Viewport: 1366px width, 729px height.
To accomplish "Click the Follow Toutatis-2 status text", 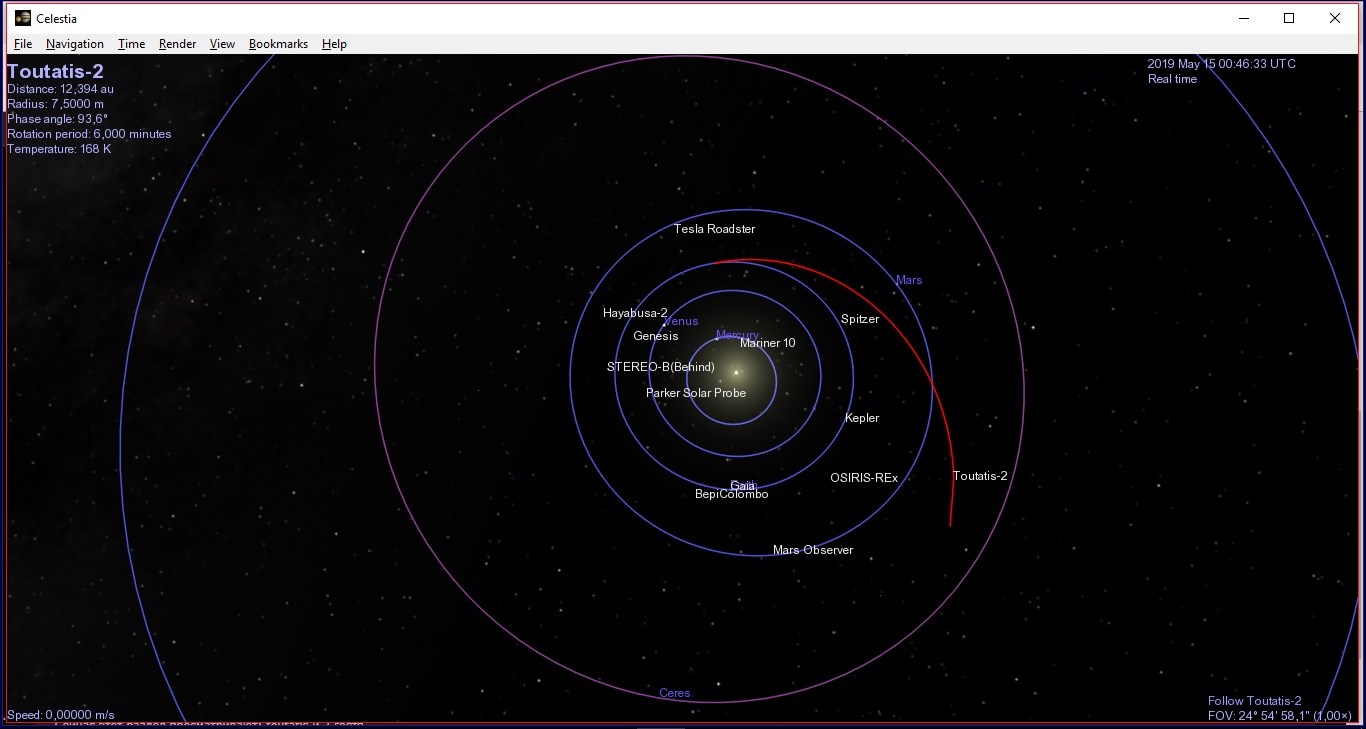I will (x=1255, y=701).
